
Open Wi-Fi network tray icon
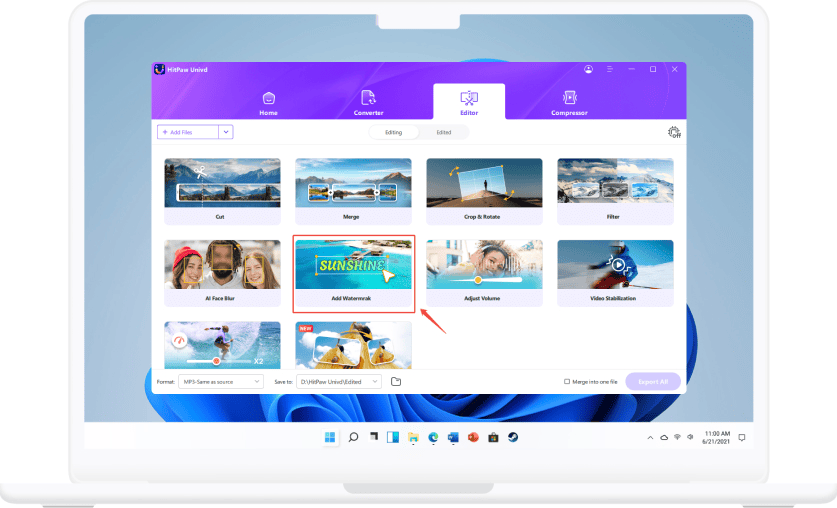[x=677, y=437]
